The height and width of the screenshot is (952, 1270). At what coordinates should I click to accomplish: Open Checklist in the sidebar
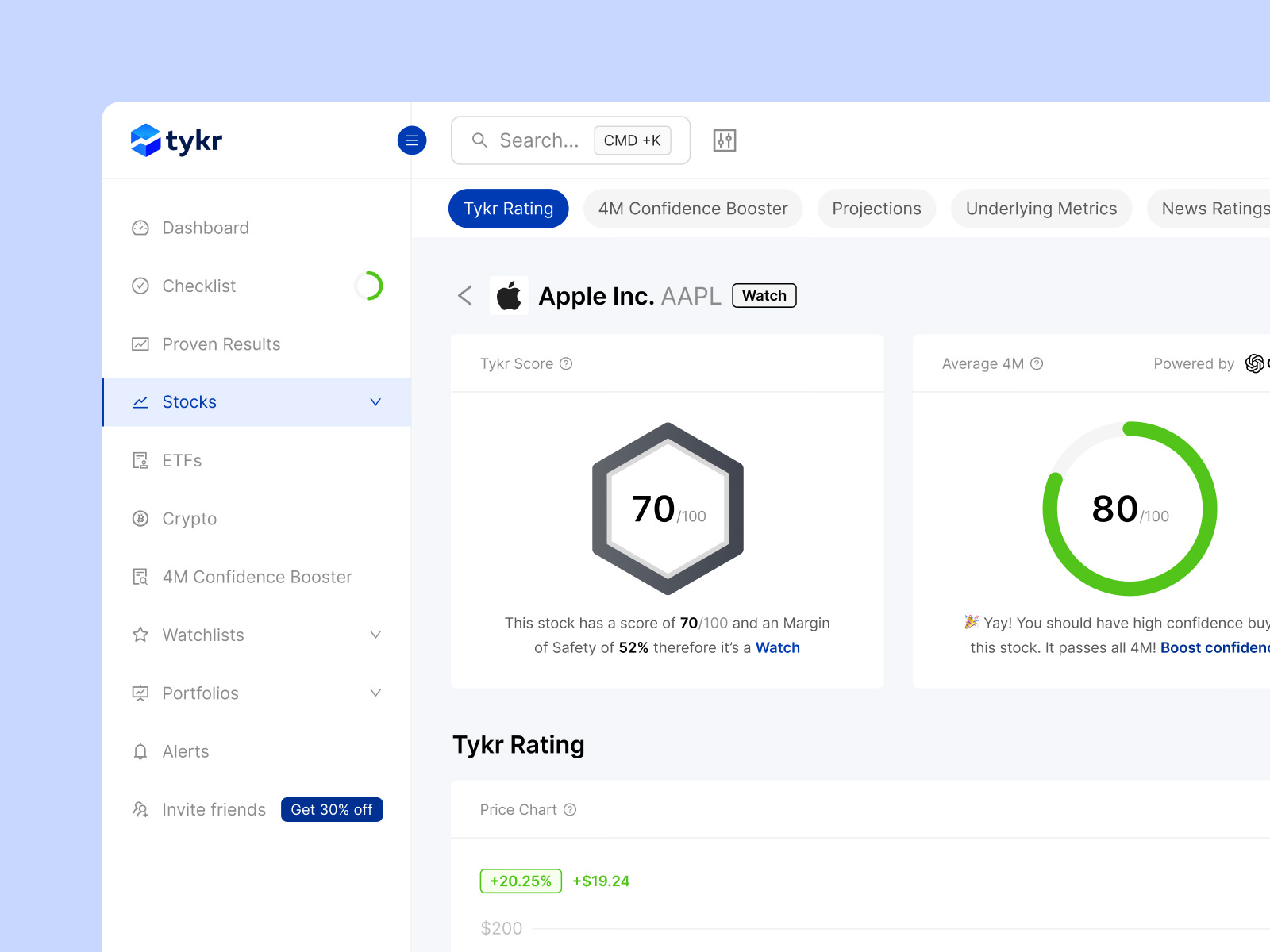(x=256, y=286)
